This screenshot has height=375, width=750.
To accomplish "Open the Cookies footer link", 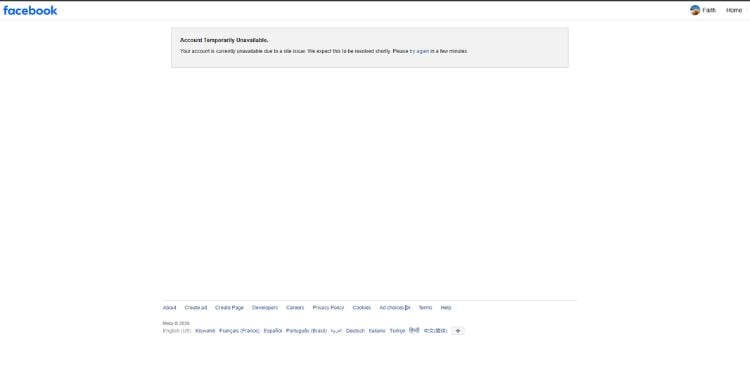I will (x=362, y=308).
